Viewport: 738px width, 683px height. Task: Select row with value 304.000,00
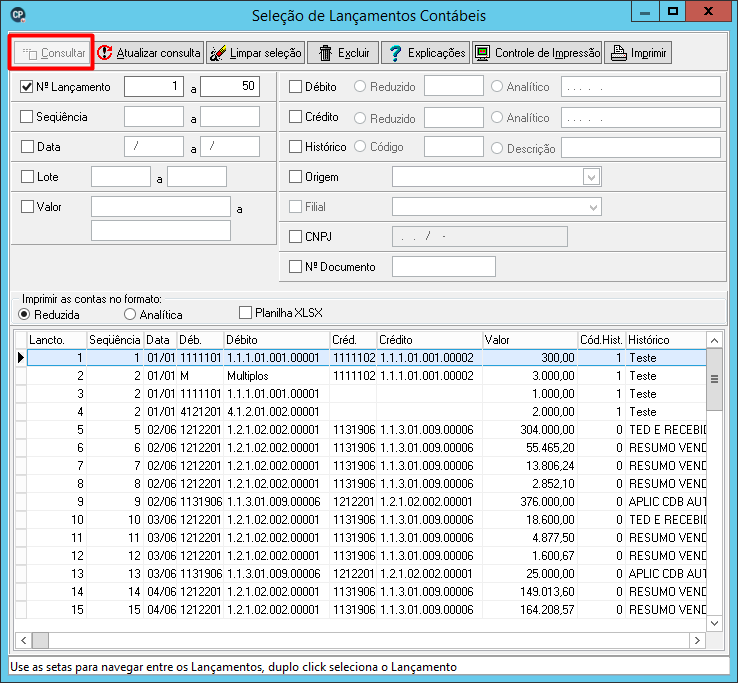click(367, 430)
